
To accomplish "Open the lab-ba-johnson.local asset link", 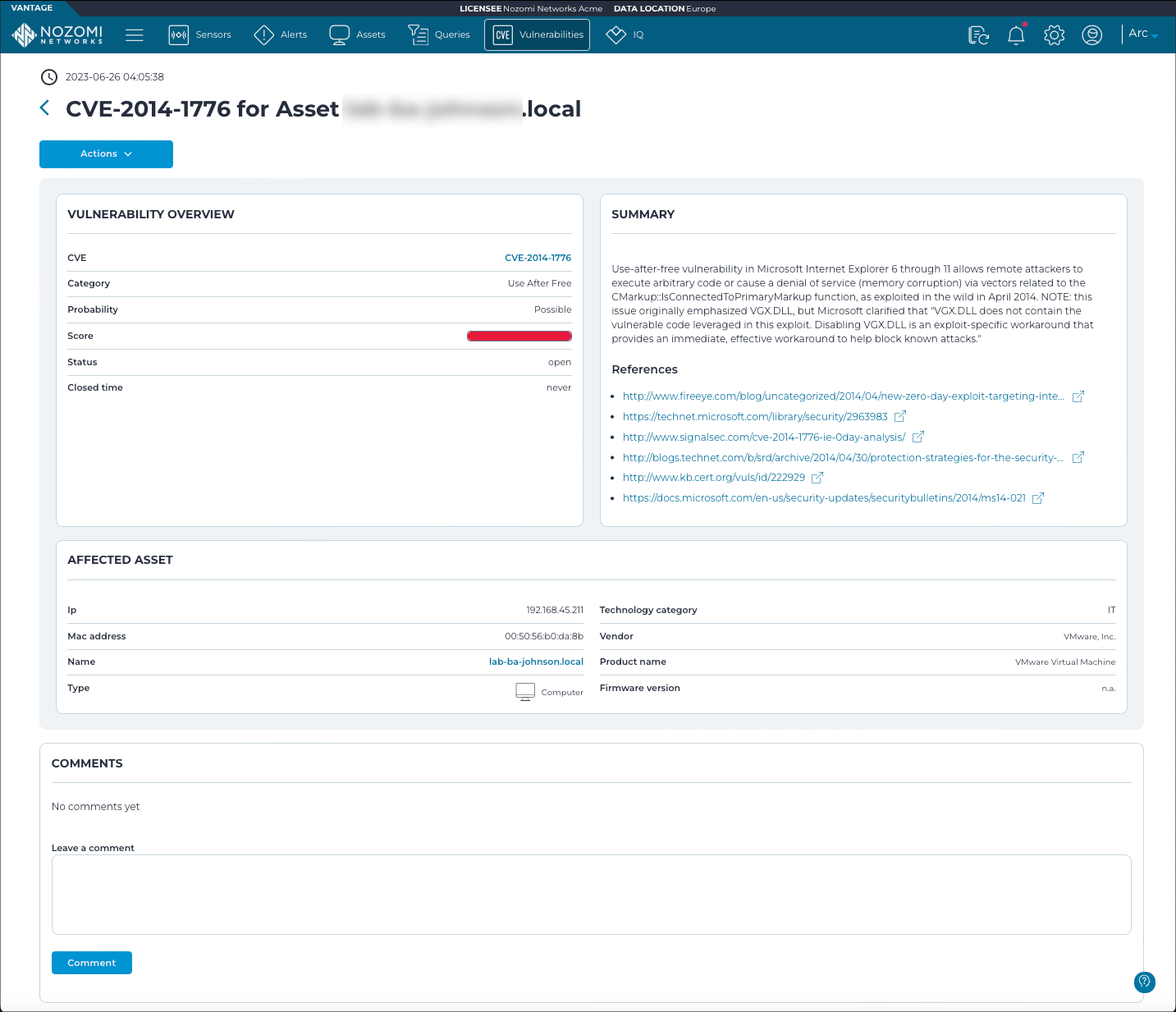I will (536, 662).
